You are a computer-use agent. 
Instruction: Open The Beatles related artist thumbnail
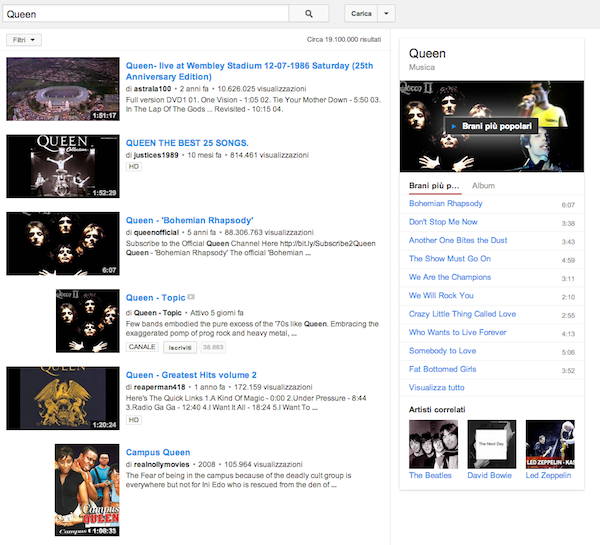coord(433,444)
